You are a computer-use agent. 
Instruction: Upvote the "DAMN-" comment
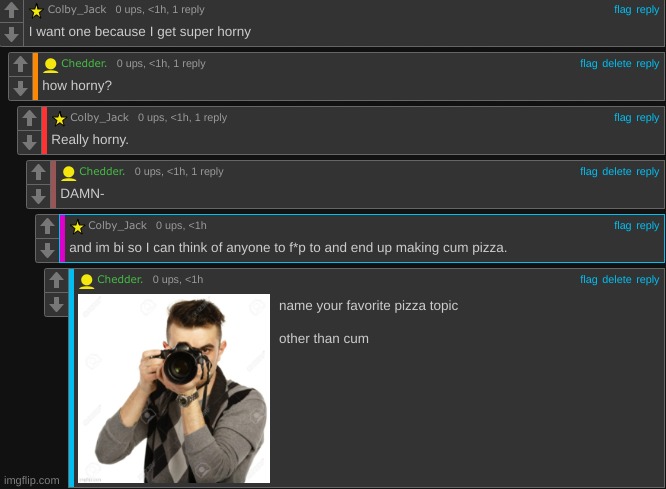click(38, 172)
